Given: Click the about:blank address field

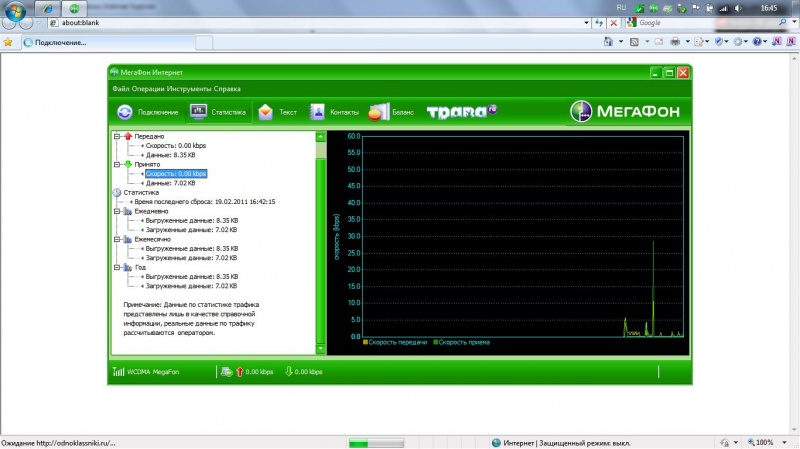Looking at the screenshot, I should [319, 23].
